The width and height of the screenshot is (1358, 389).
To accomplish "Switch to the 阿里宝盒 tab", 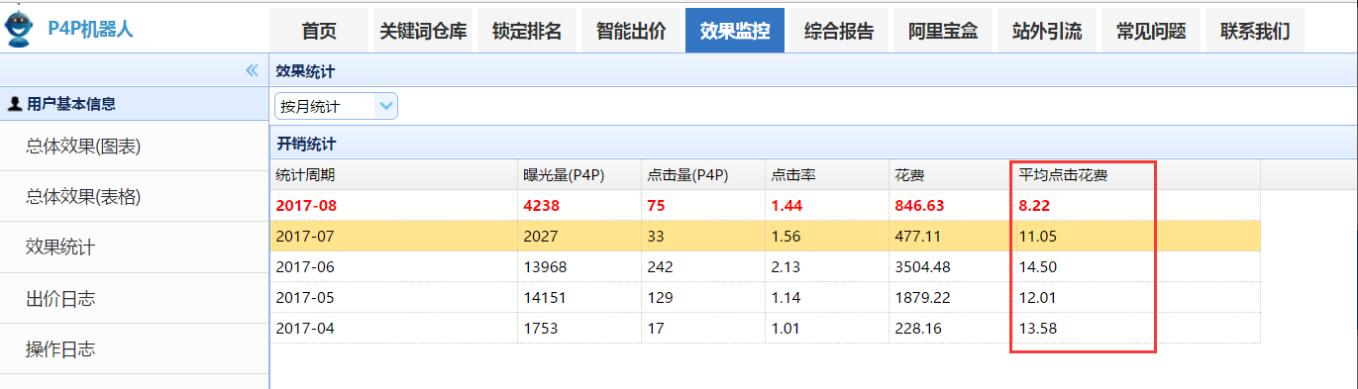I will (x=943, y=31).
